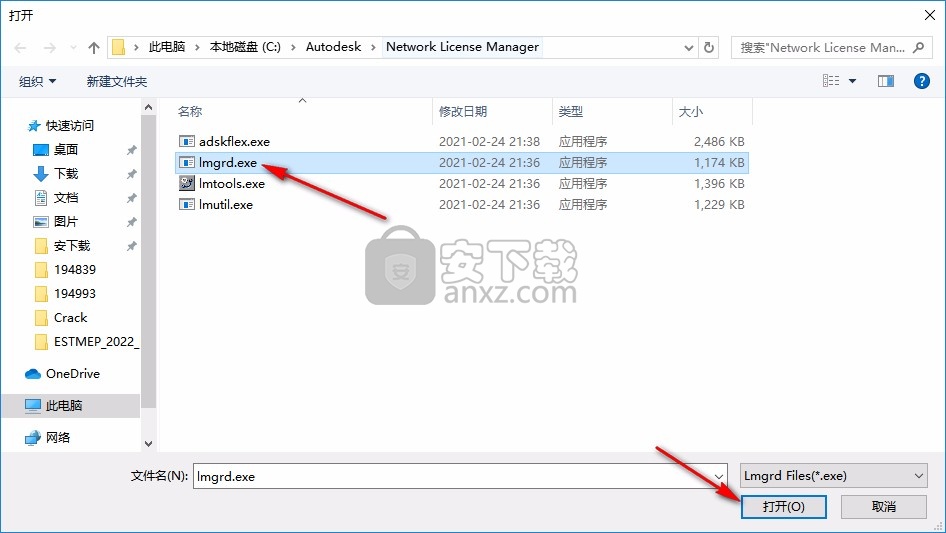This screenshot has height=533, width=946.
Task: Close the 打开 dialog window
Action: pos(930,15)
